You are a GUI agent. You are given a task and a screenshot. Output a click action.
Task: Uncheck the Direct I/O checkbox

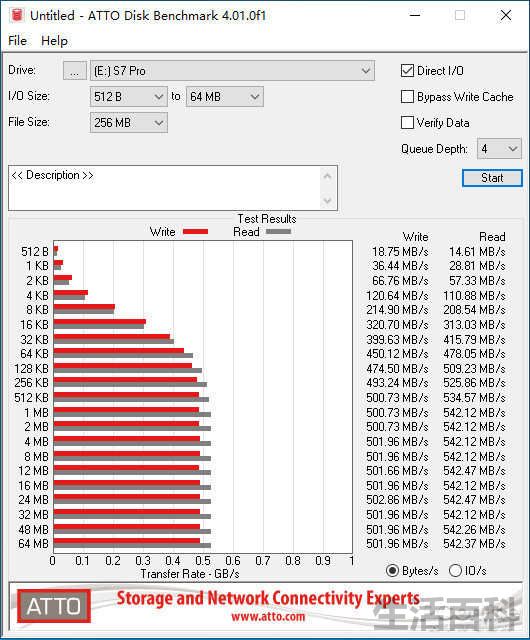[x=407, y=71]
